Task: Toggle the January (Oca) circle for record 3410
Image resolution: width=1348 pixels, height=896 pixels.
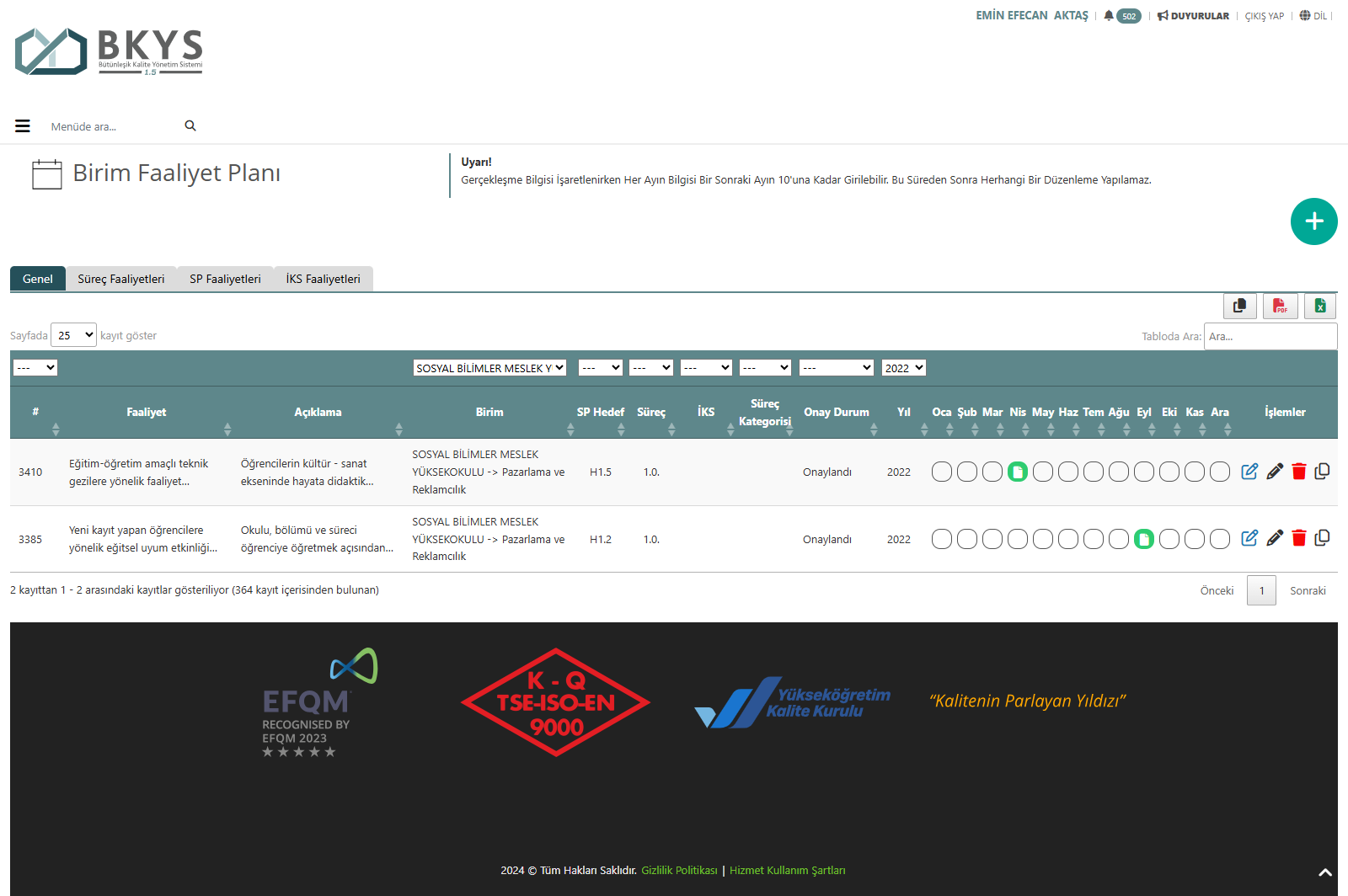Action: point(942,472)
